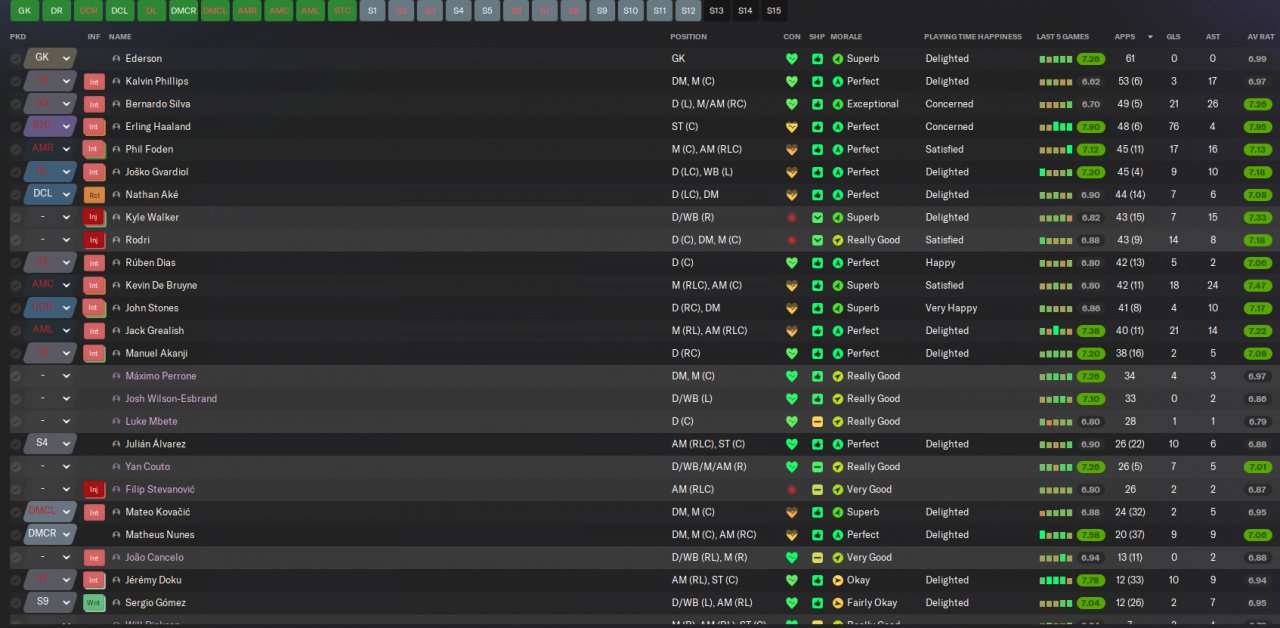Click Rúben Dias' green condition heart

click(x=792, y=263)
